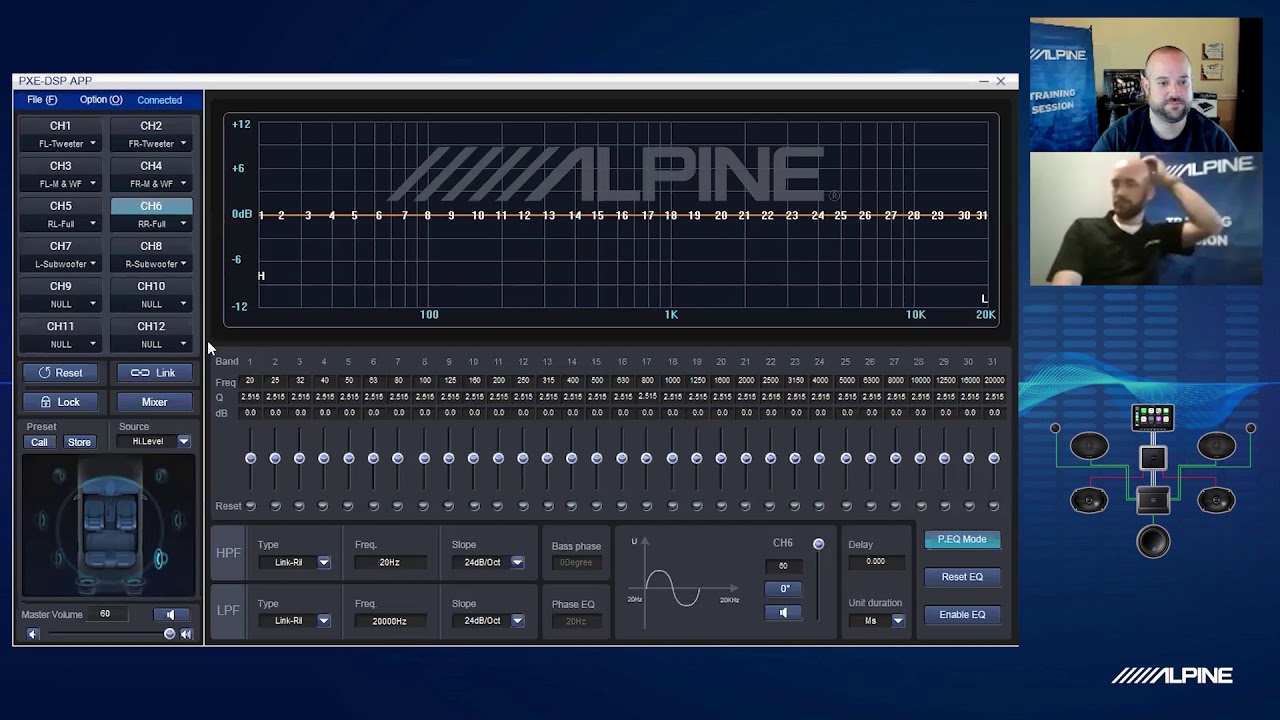1280x720 pixels.
Task: Click the LPF filter label button
Action: click(x=228, y=610)
